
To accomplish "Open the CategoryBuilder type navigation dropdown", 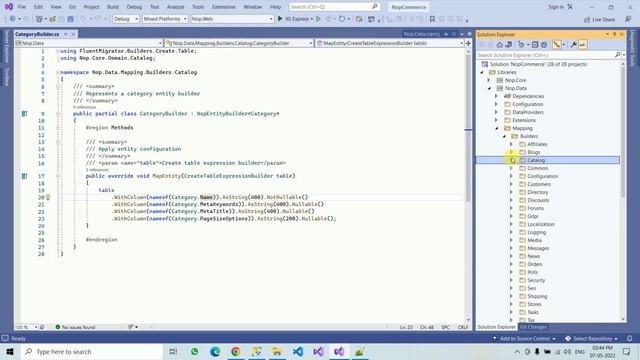I will (239, 43).
